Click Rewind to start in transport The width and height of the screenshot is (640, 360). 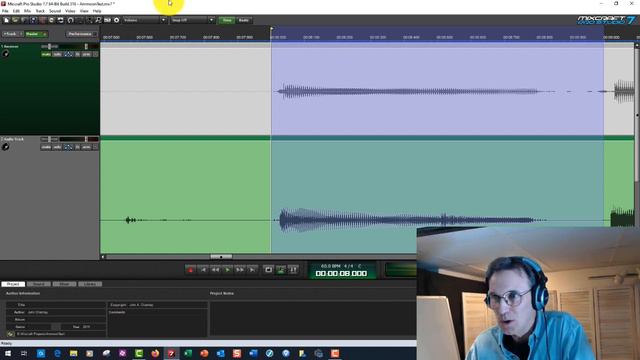(203, 269)
